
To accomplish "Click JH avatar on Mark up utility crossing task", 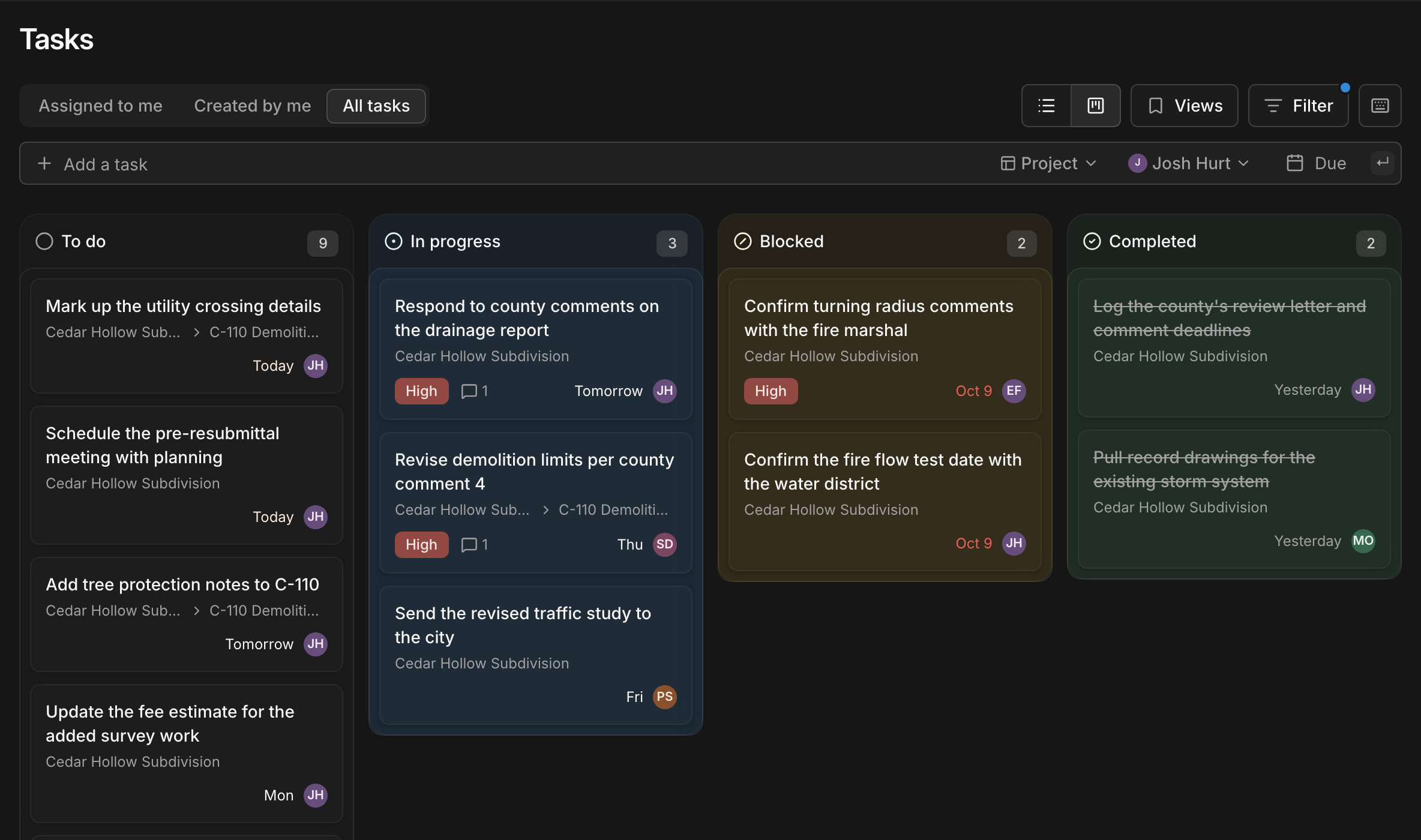I will click(x=315, y=366).
